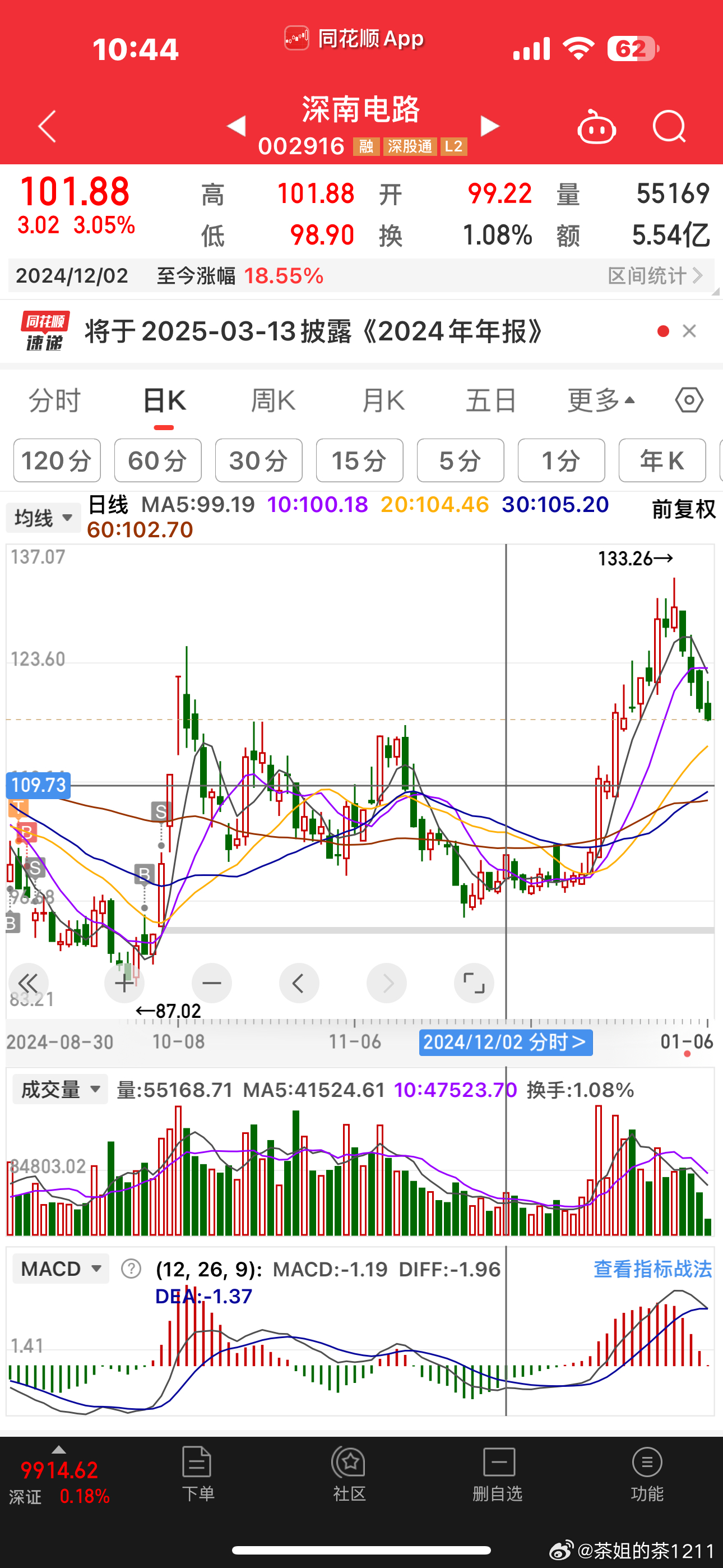Viewport: 723px width, 1568px height.
Task: Toggle 前复权 price adjustment setting
Action: coord(683,509)
